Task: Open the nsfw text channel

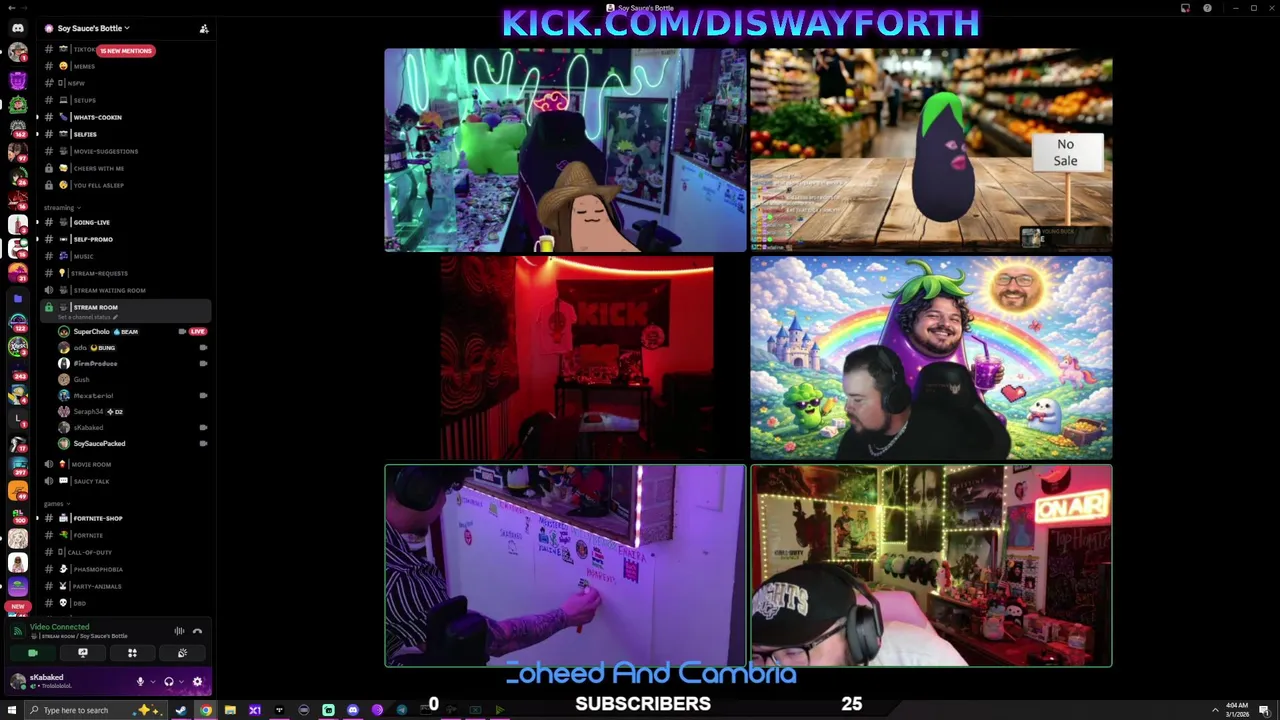Action: coord(125,83)
